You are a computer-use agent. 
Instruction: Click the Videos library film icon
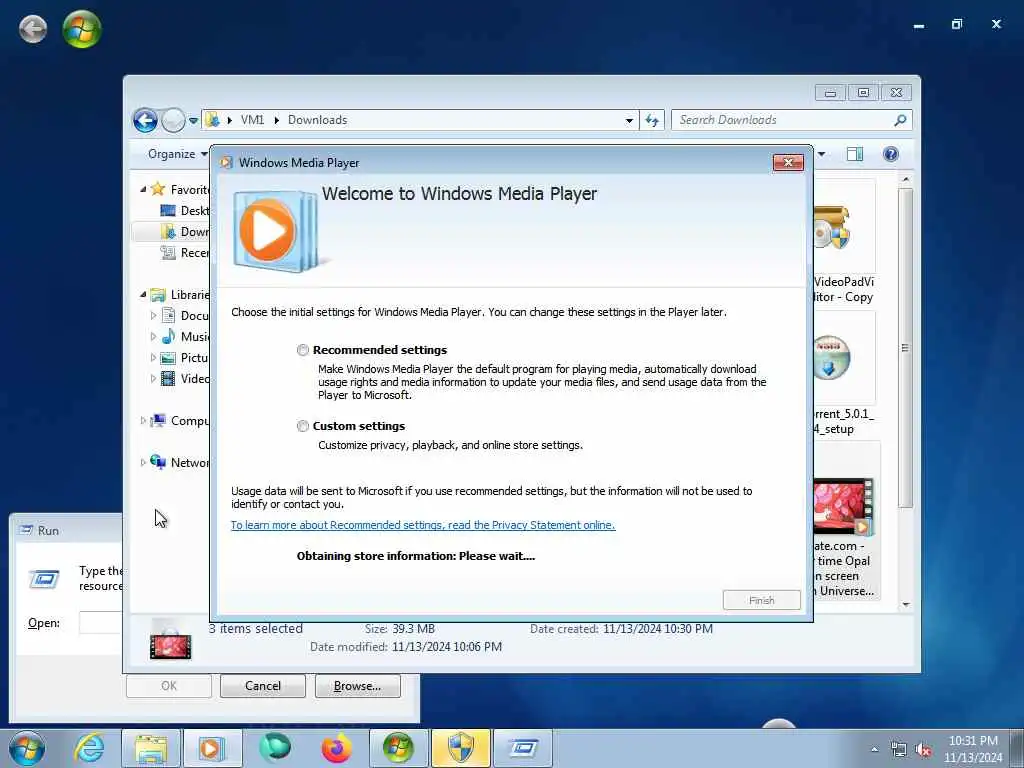coord(168,378)
